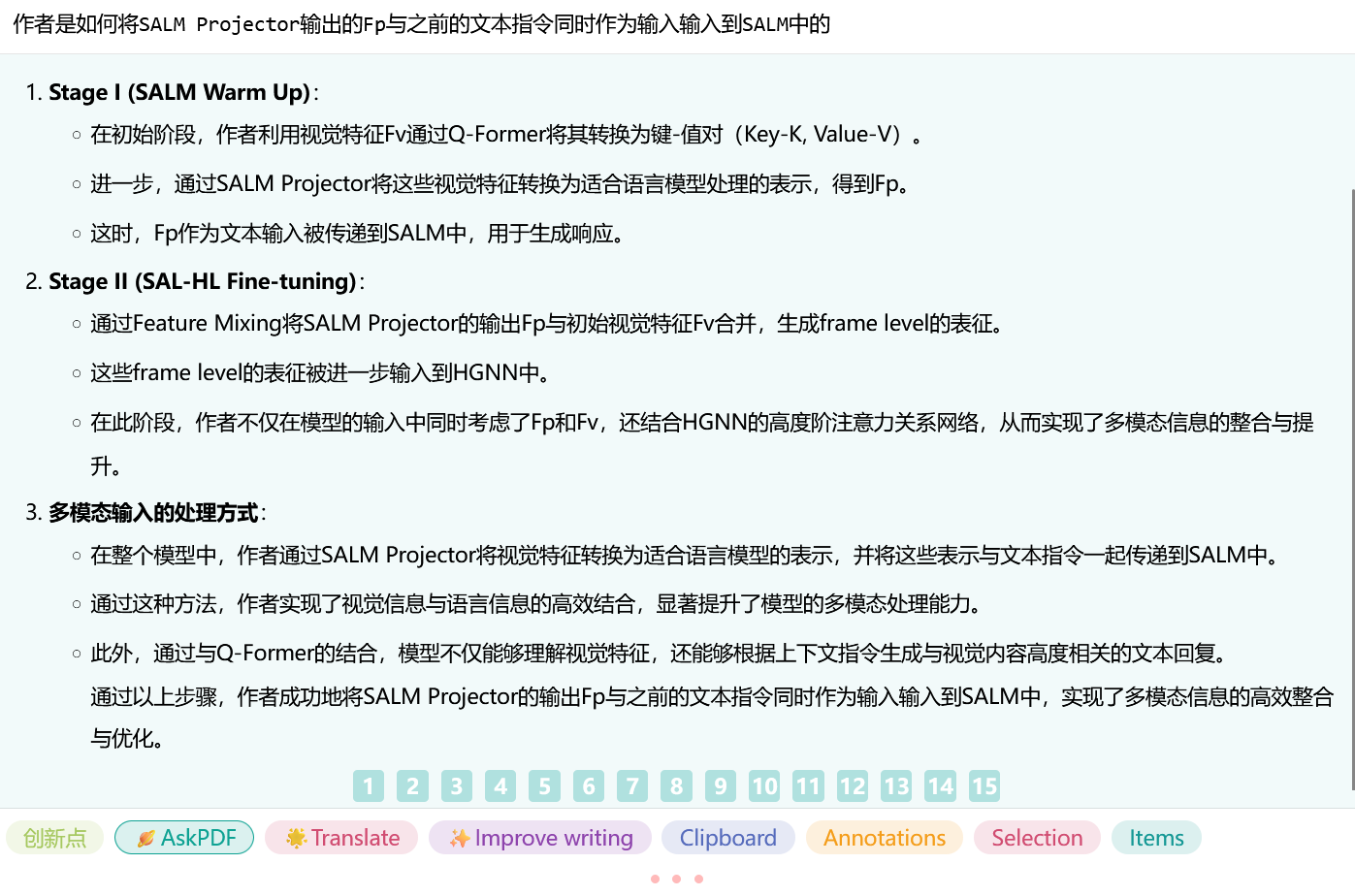1355x896 pixels.
Task: Click the 创新点 tab
Action: [x=55, y=838]
